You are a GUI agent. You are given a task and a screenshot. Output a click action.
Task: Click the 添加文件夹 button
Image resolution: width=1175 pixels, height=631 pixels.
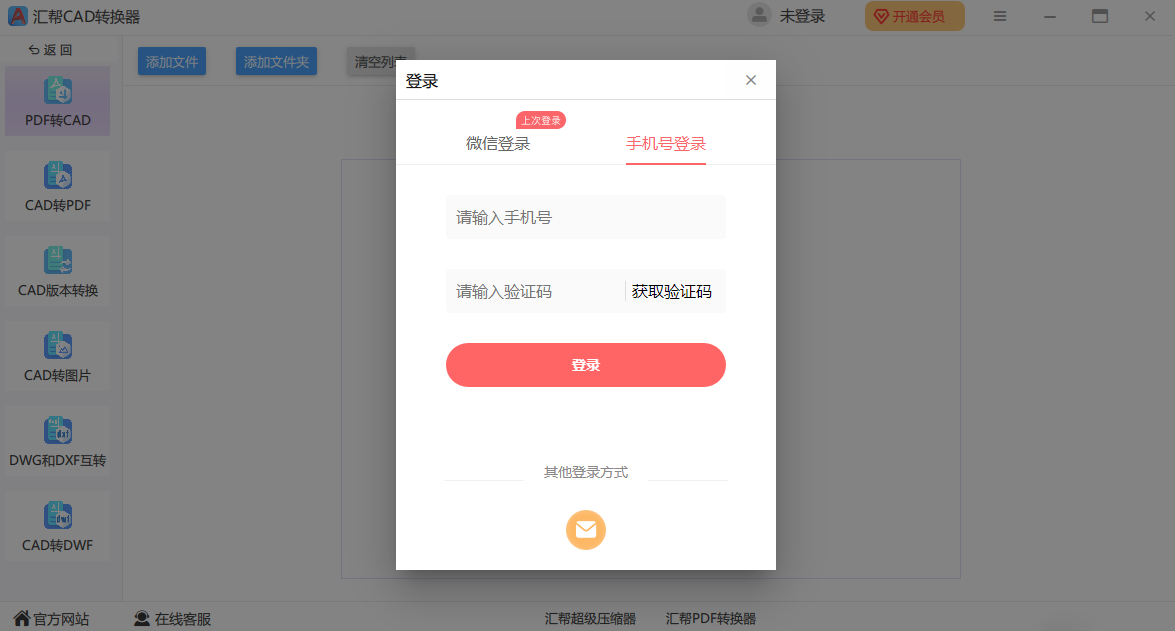click(x=277, y=61)
